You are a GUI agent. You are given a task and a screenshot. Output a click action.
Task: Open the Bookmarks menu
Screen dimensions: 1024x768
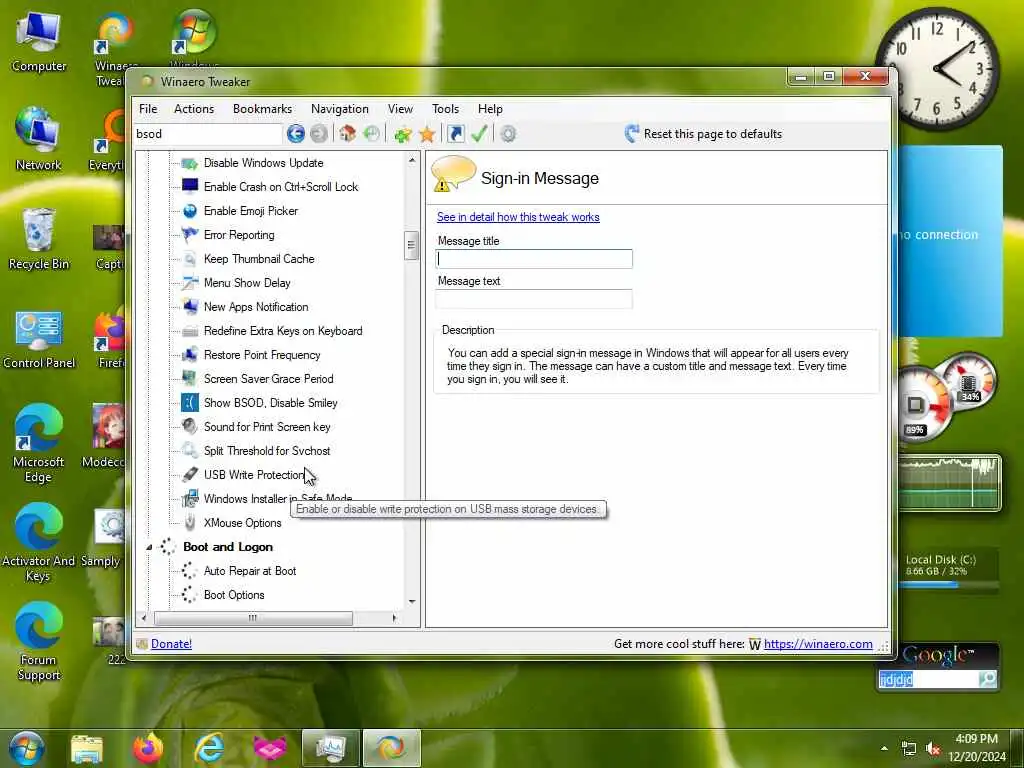[x=263, y=109]
